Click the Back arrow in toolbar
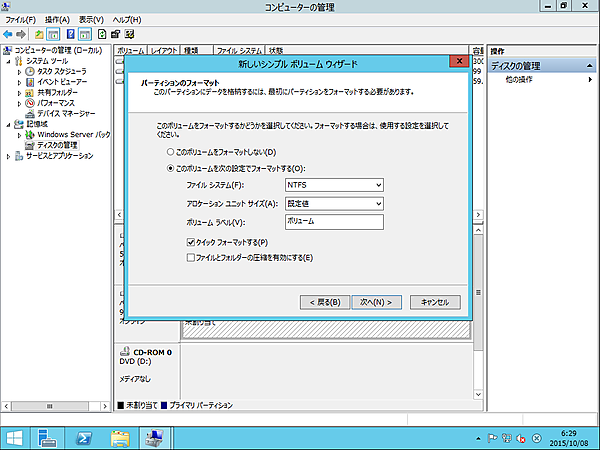This screenshot has width=600, height=450. [9, 33]
